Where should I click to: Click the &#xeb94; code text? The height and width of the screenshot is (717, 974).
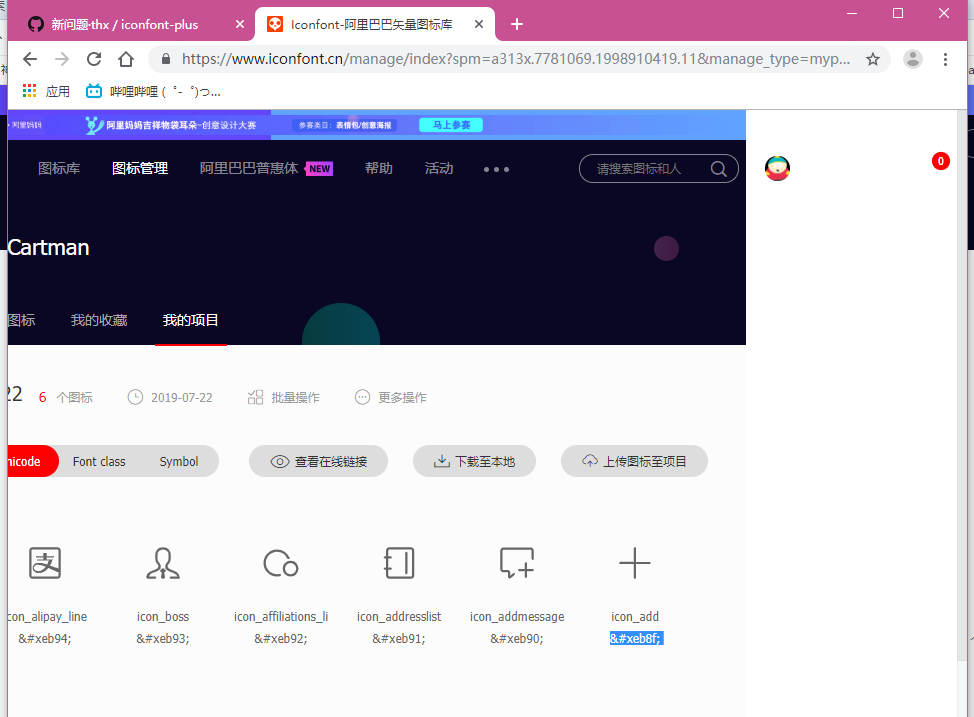(45, 638)
